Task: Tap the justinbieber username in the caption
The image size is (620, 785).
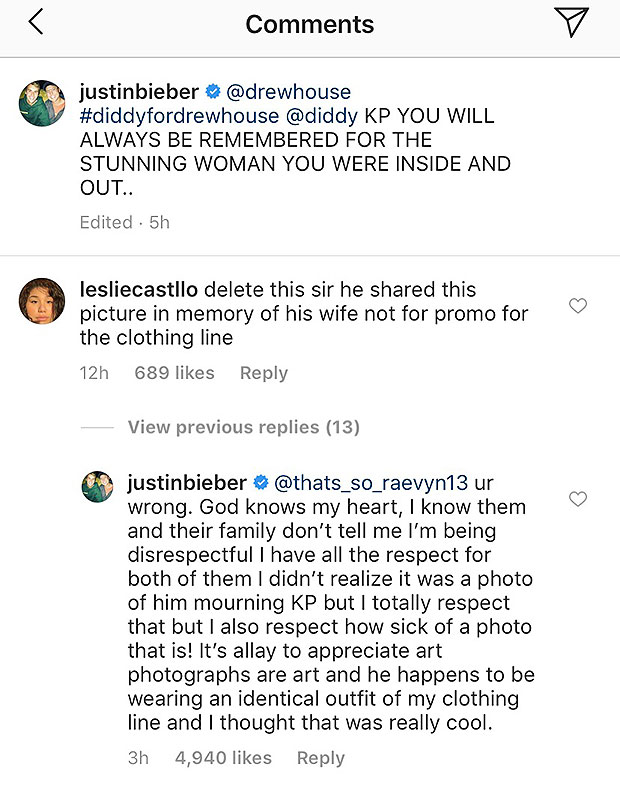Action: (x=139, y=92)
